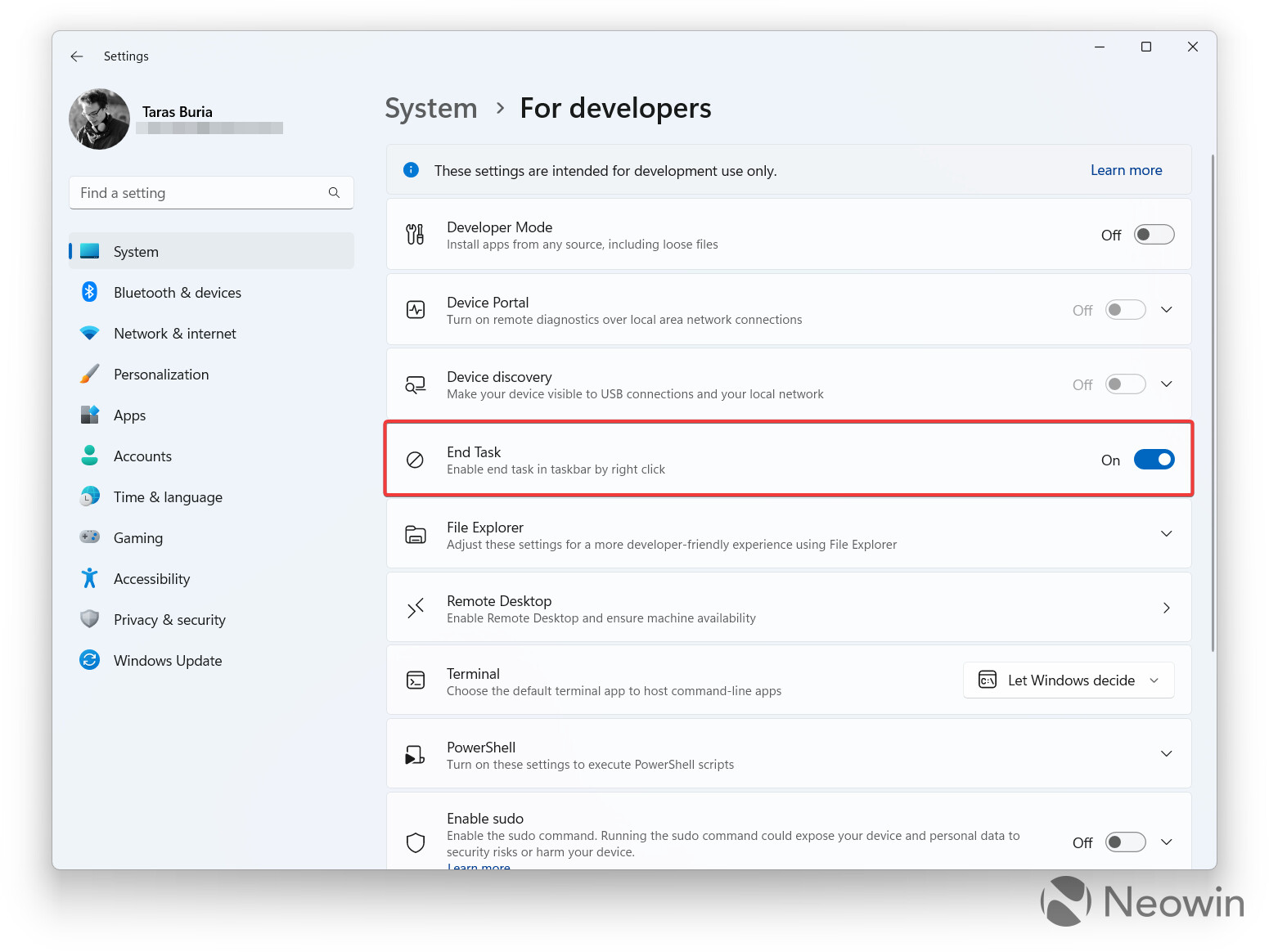Close the Settings window
Image resolution: width=1269 pixels, height=952 pixels.
tap(1193, 47)
